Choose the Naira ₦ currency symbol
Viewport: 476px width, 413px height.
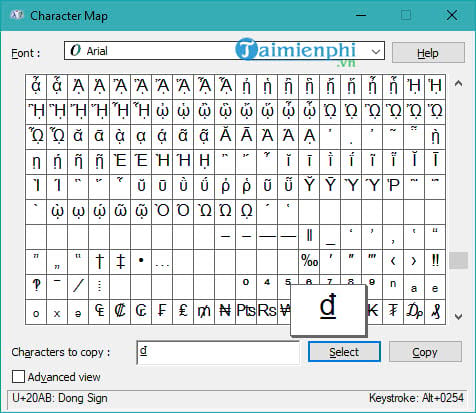point(225,312)
